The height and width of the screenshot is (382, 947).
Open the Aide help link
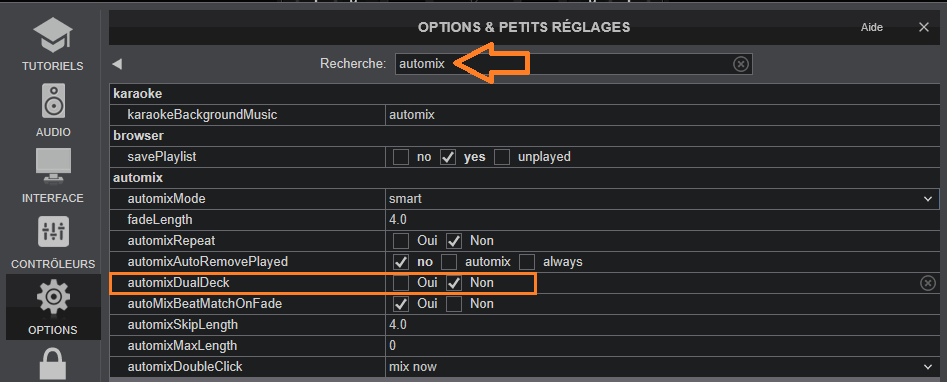pos(872,27)
